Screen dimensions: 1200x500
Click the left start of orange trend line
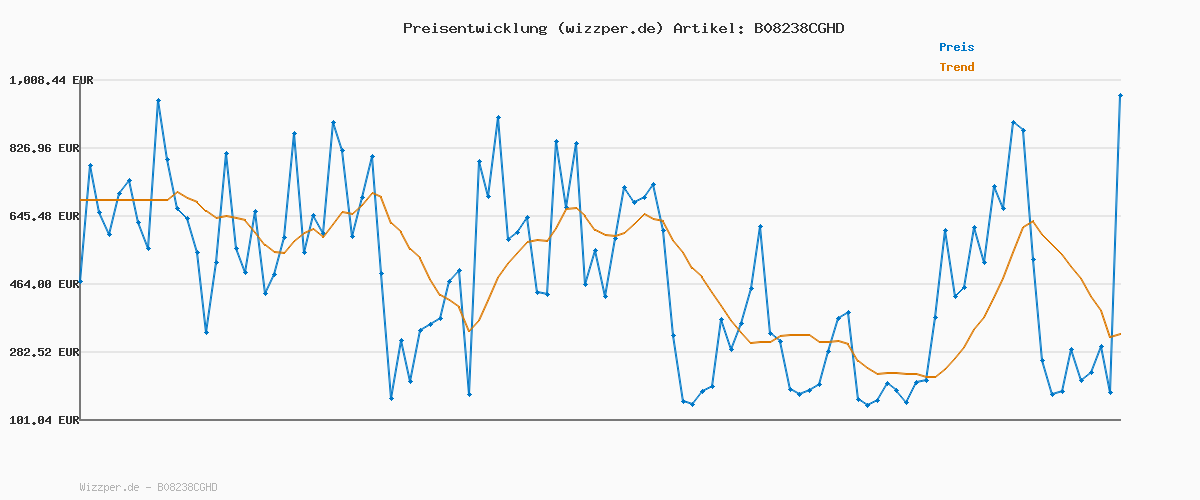click(81, 200)
